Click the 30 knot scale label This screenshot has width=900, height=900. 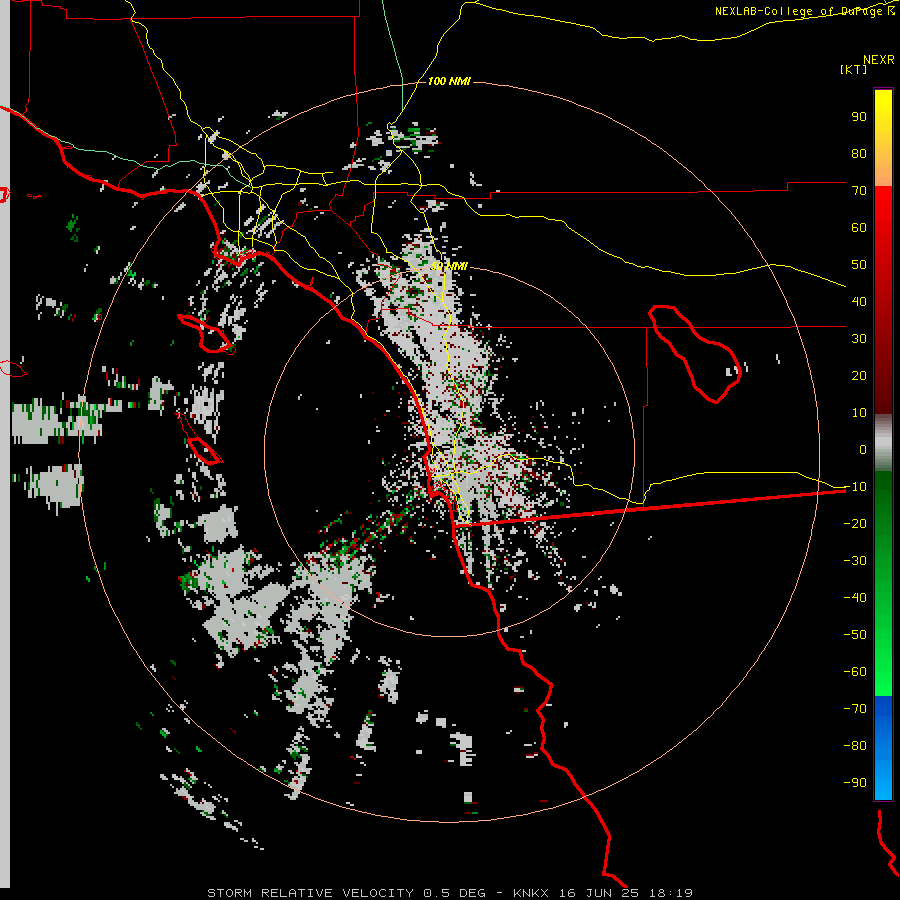859,339
